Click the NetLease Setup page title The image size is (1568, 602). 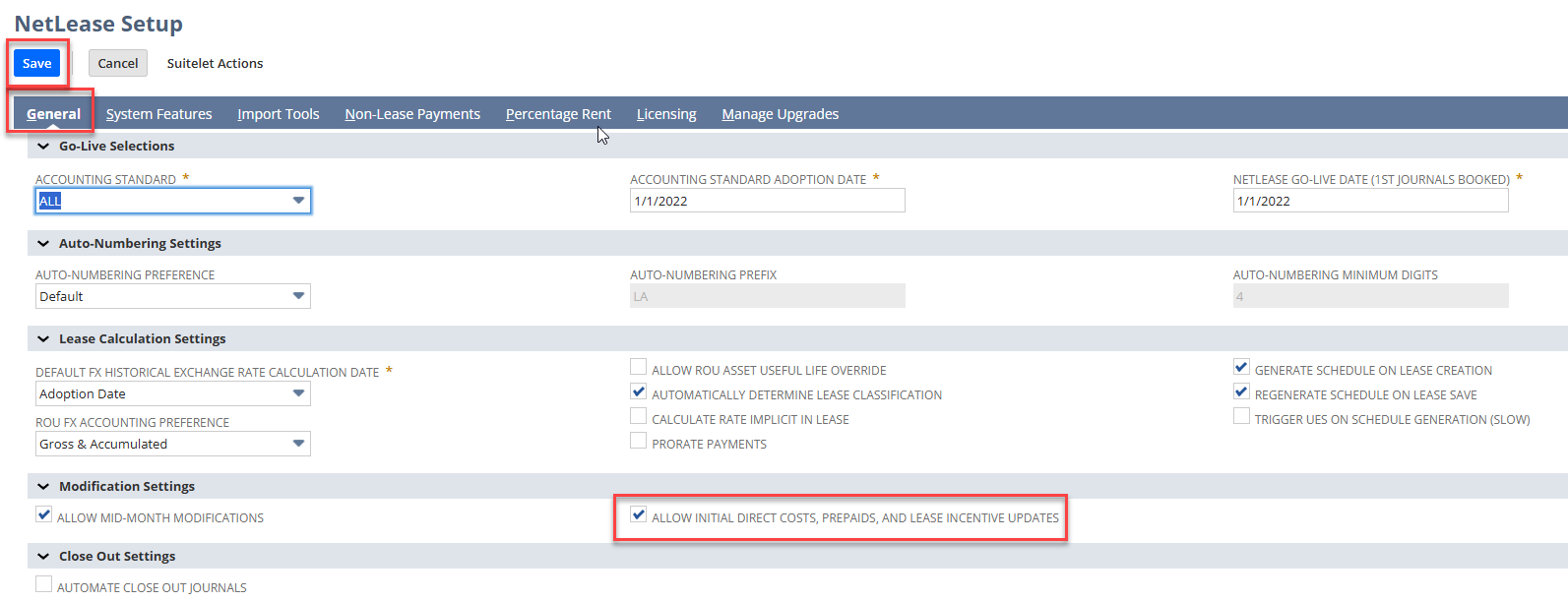coord(98,24)
